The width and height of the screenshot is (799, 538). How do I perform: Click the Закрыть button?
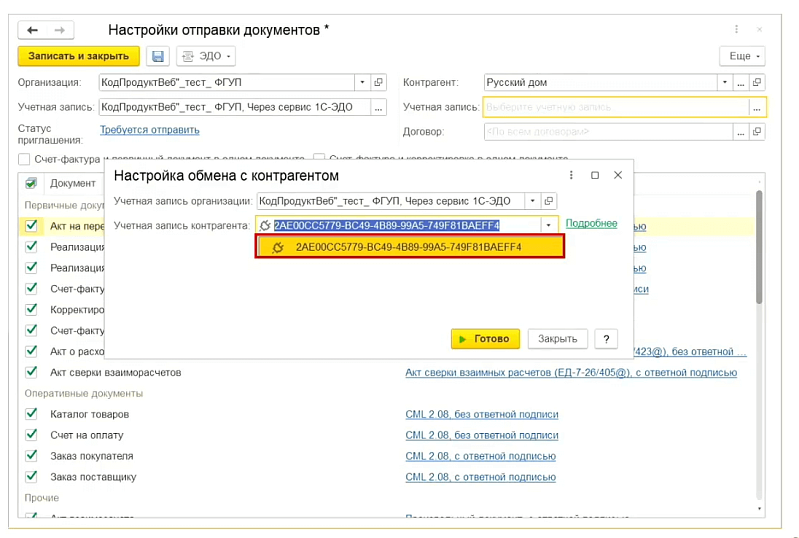point(557,339)
